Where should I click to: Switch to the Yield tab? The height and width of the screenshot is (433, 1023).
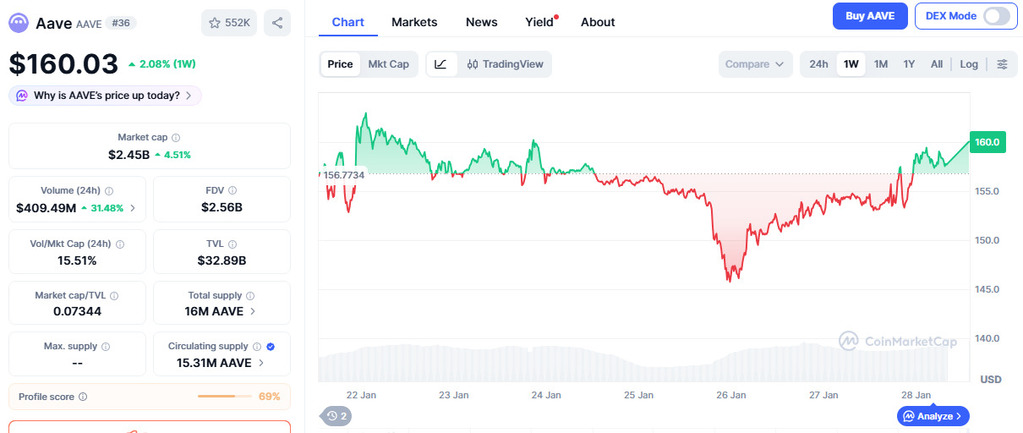(x=539, y=22)
